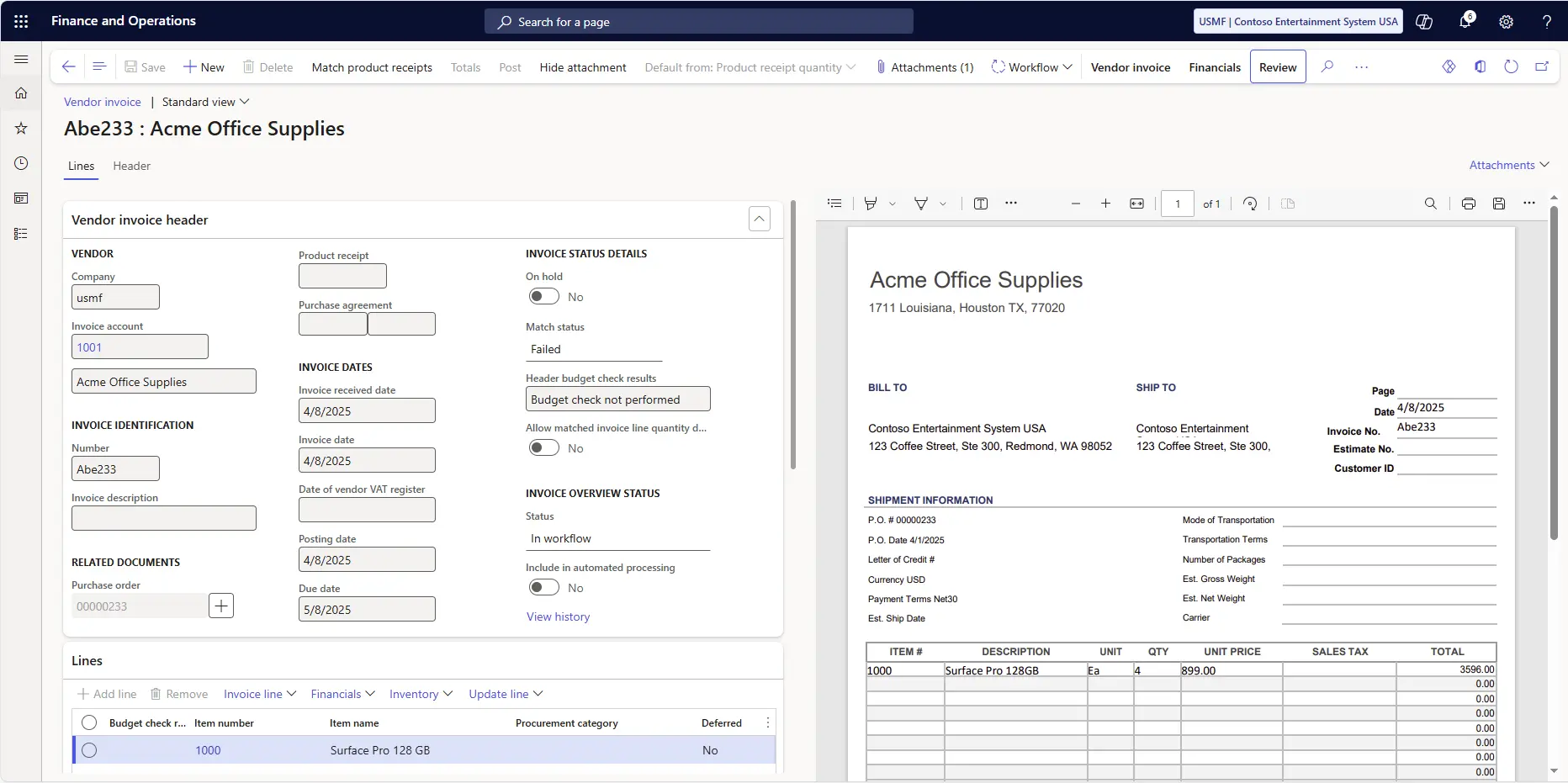The image size is (1568, 783).
Task: Select the Surface Pro line checkbox
Action: tap(89, 750)
